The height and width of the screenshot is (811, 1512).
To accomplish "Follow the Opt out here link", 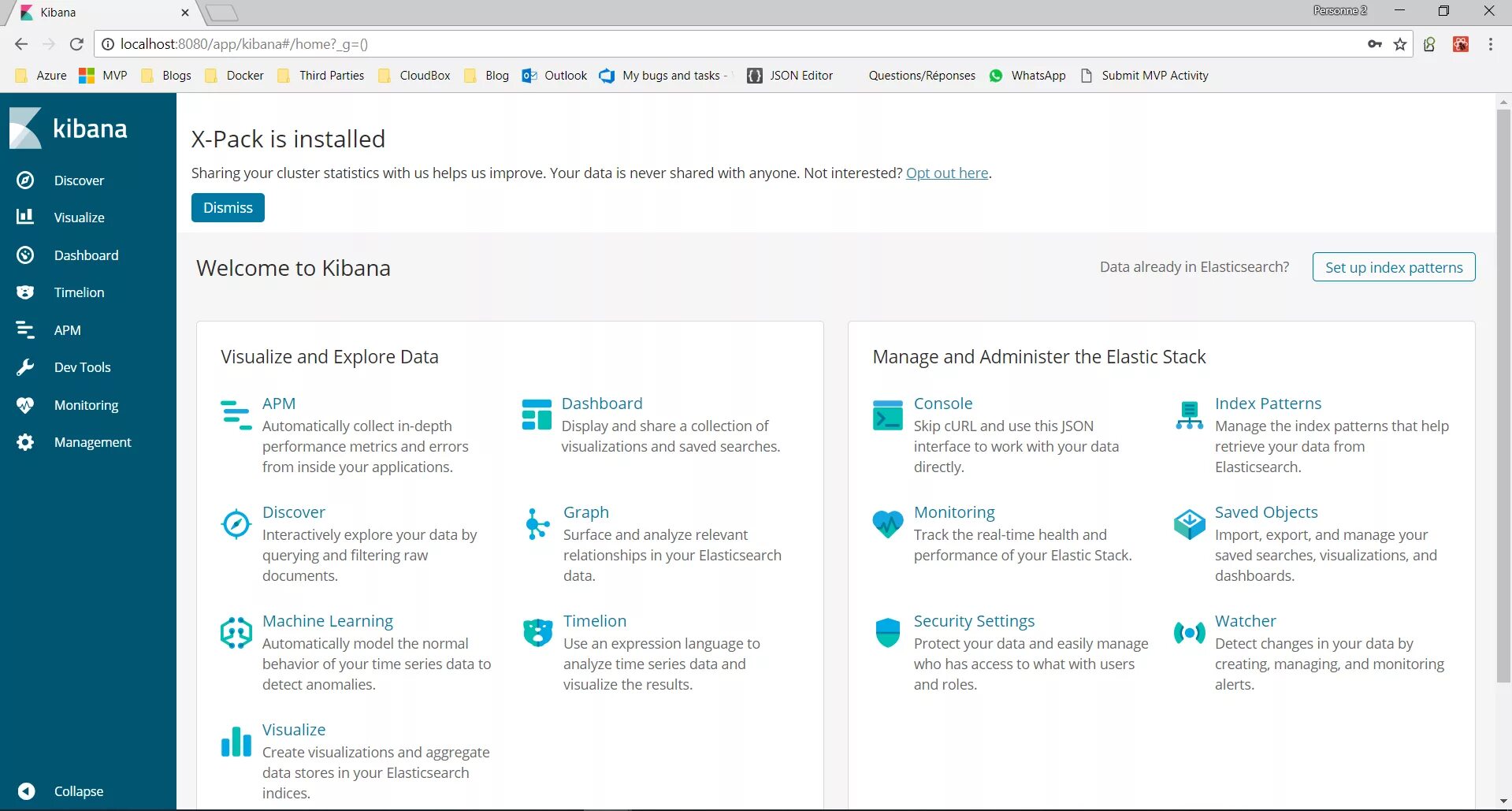I will coord(946,173).
